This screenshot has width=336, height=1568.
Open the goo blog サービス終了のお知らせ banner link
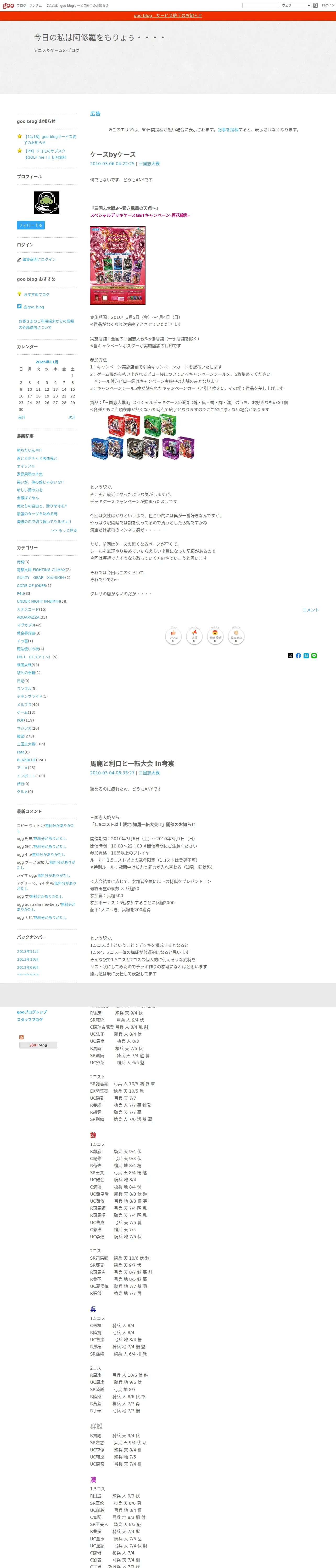pos(168,16)
